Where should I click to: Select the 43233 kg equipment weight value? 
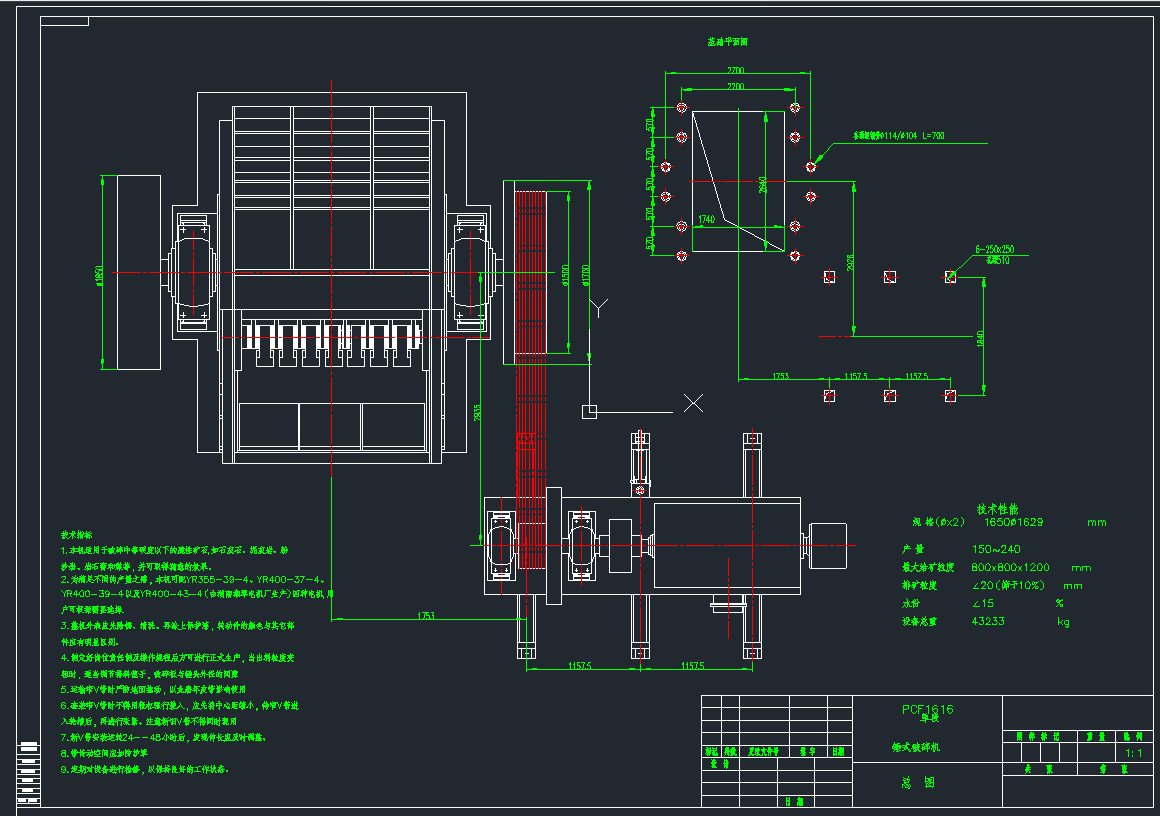click(x=988, y=621)
